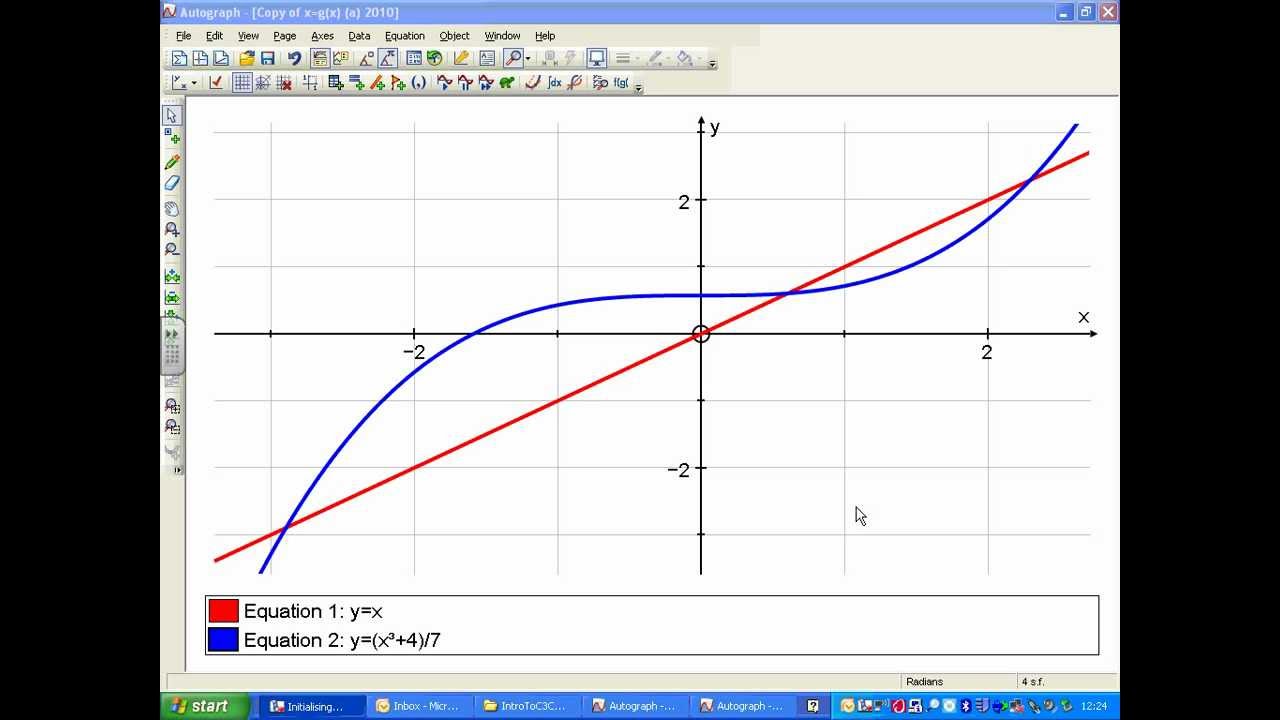
Task: Open the Equation menu
Action: 404,36
